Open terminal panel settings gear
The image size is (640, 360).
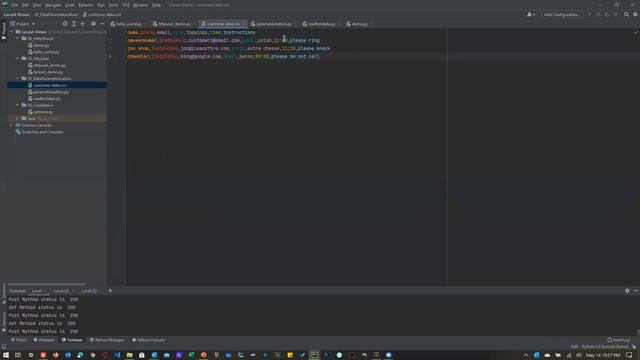click(x=627, y=291)
